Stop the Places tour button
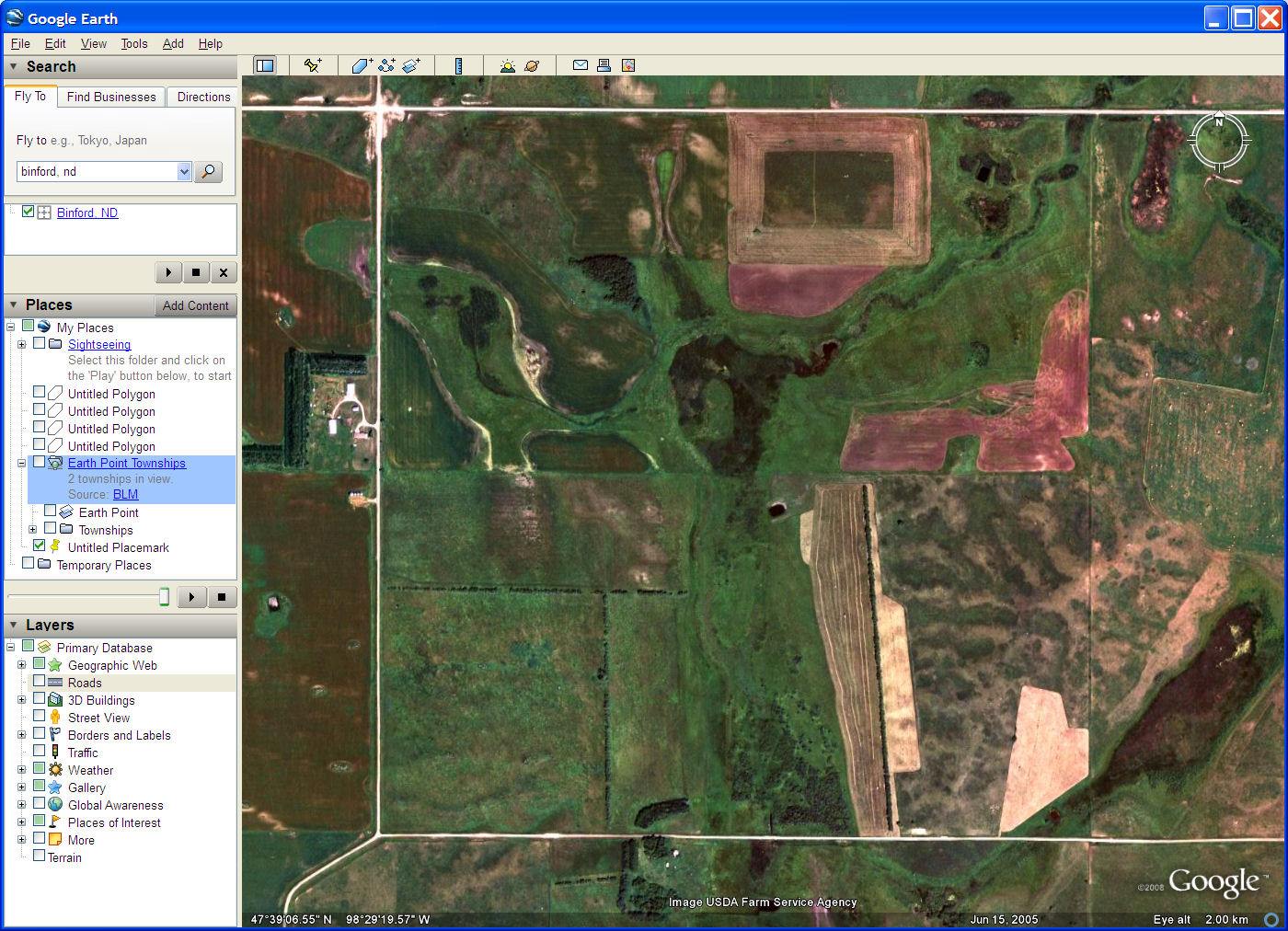 click(x=222, y=597)
